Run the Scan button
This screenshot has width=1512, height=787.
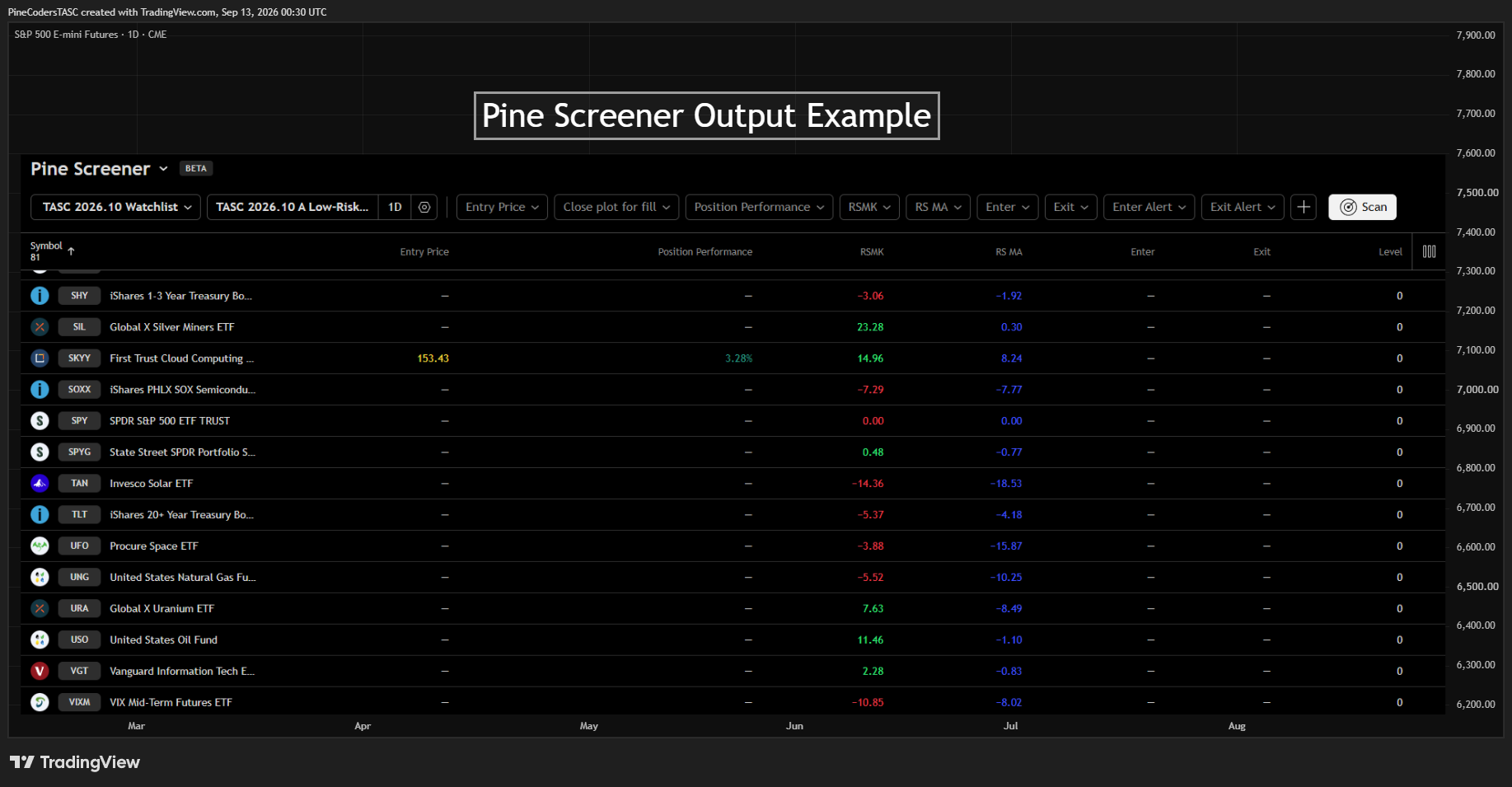coord(1362,207)
